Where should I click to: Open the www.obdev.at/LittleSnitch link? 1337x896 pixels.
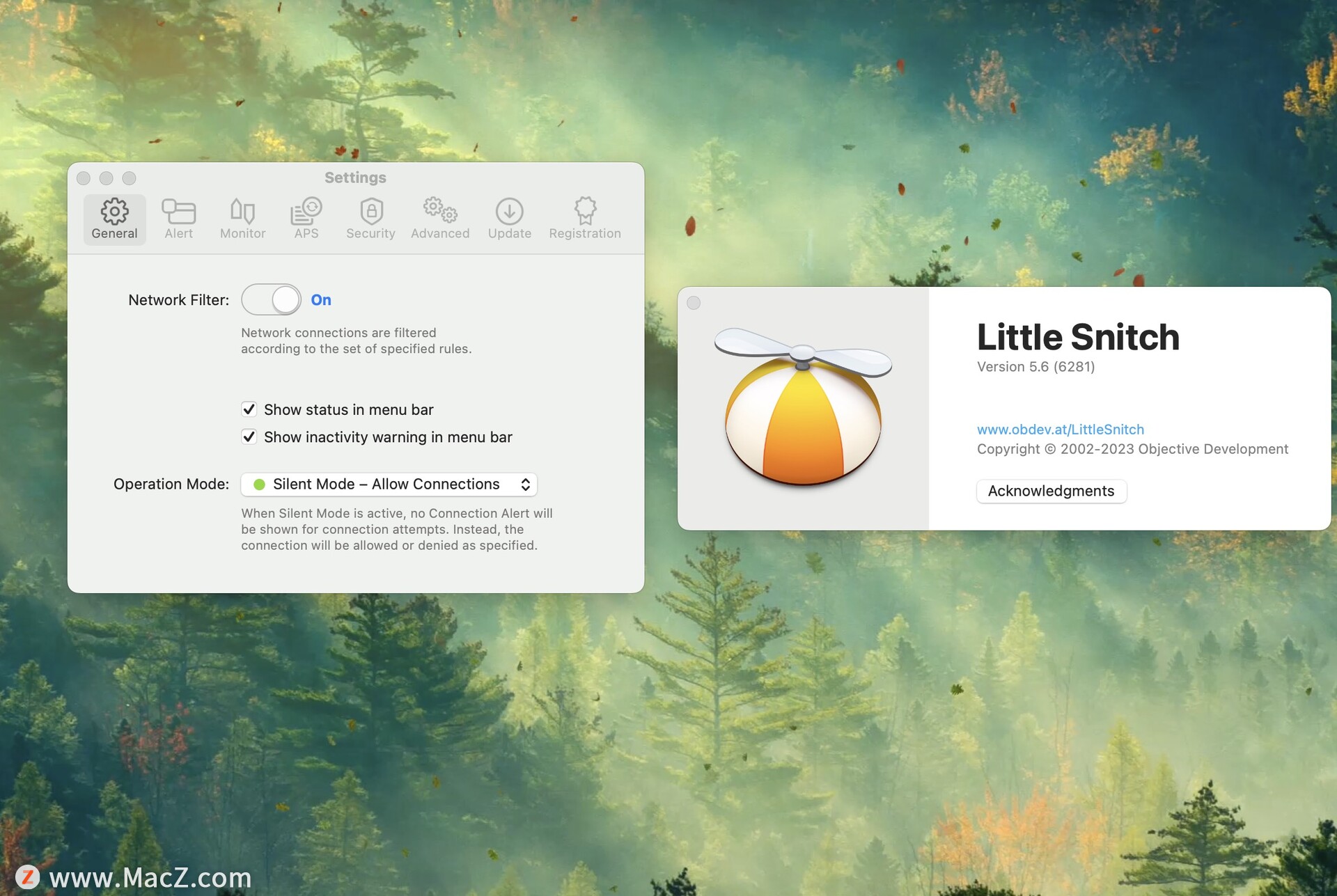[x=1060, y=430]
